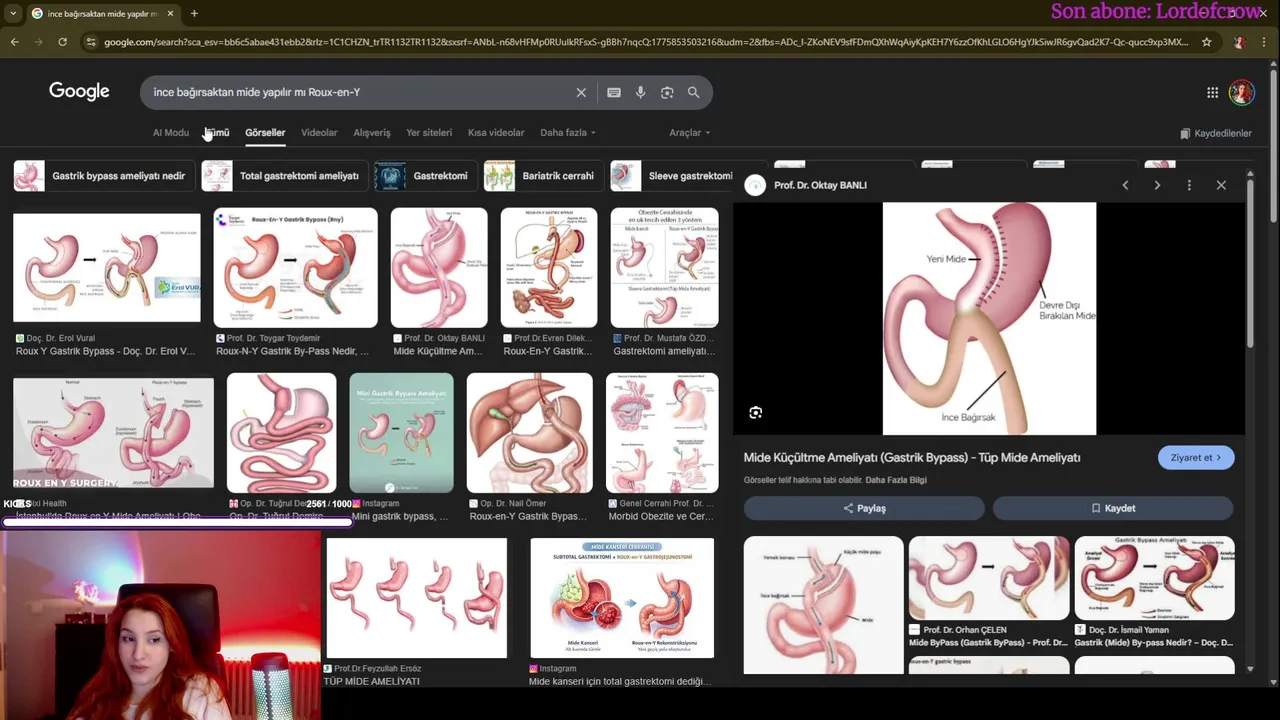Click the browser address bar

point(645,42)
